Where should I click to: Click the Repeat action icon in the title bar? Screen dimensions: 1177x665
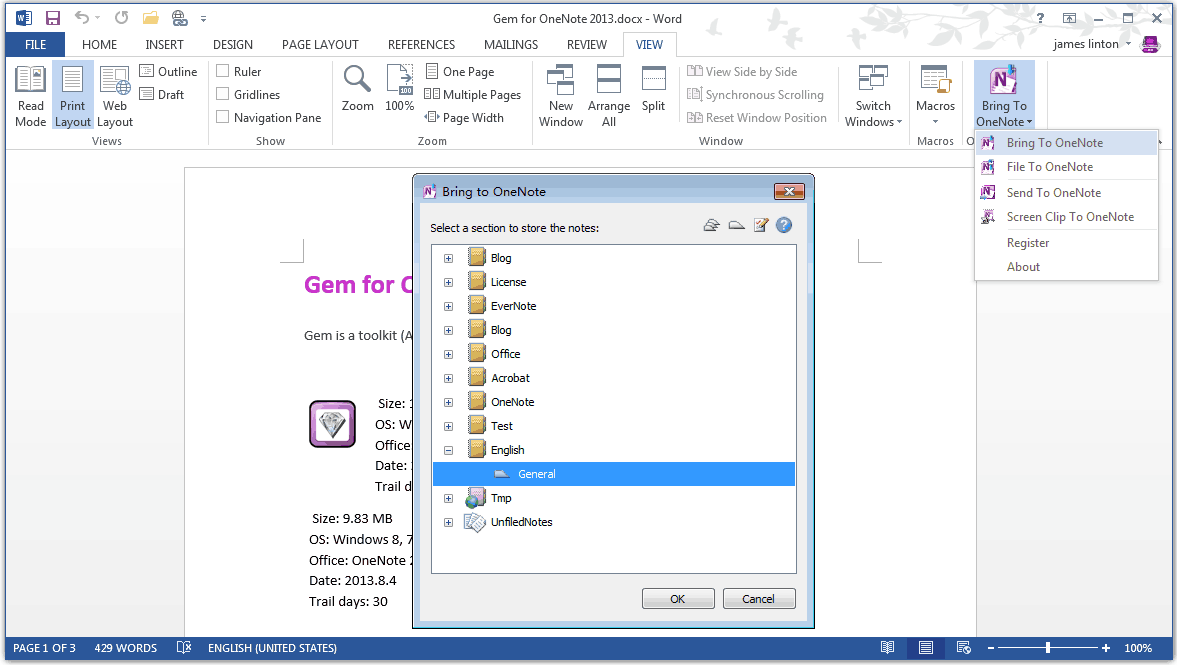pyautogui.click(x=121, y=17)
